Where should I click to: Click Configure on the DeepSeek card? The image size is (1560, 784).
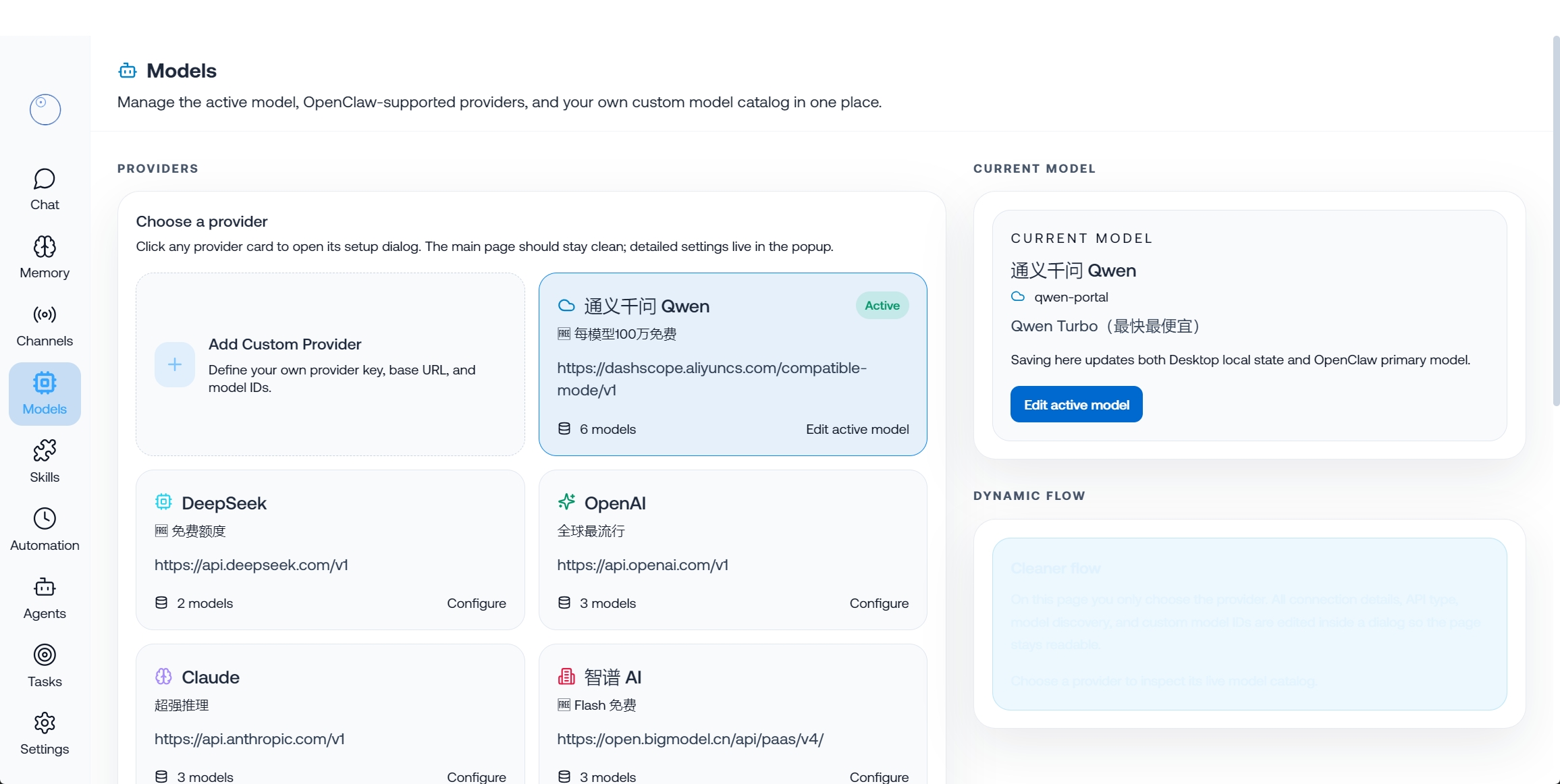click(x=476, y=603)
